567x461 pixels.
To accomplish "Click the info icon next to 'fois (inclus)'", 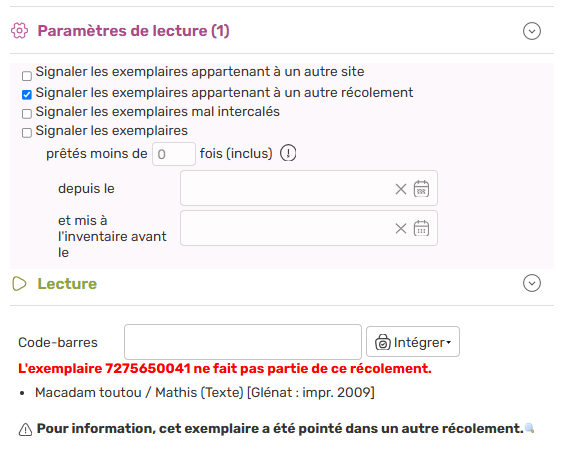I will [288, 153].
